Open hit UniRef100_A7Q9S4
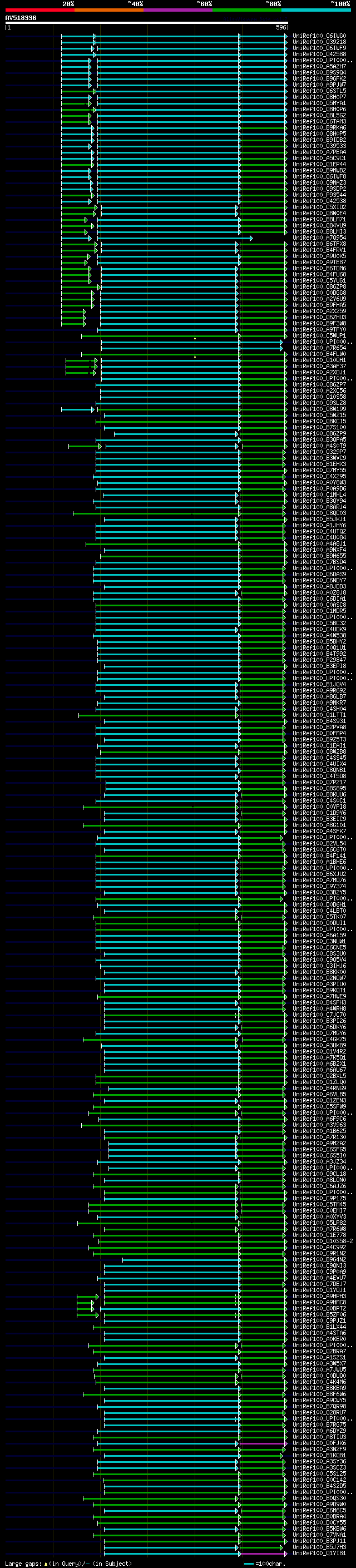356x1568 pixels. coord(319,238)
